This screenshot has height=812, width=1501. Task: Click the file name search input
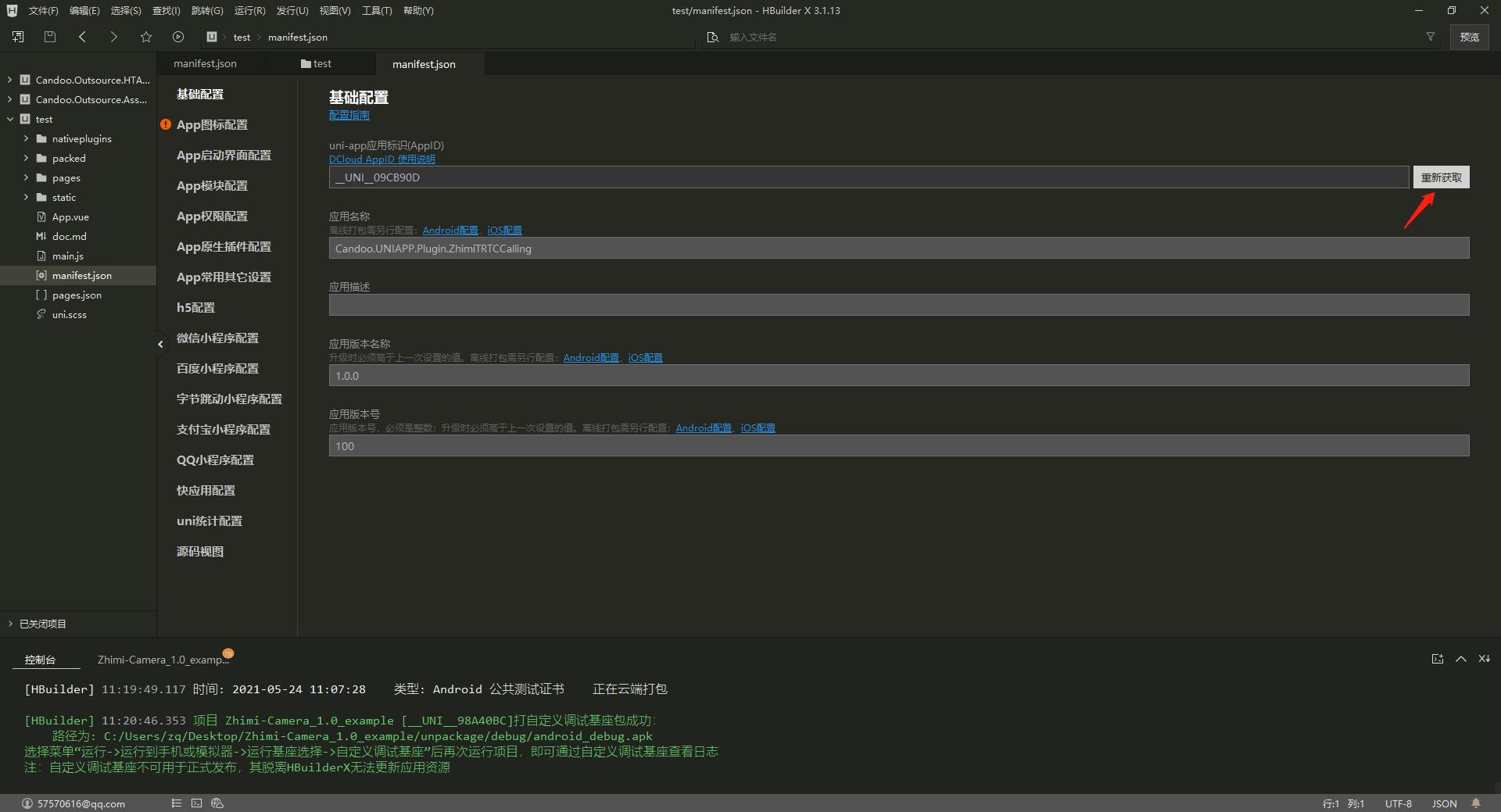click(1071, 37)
